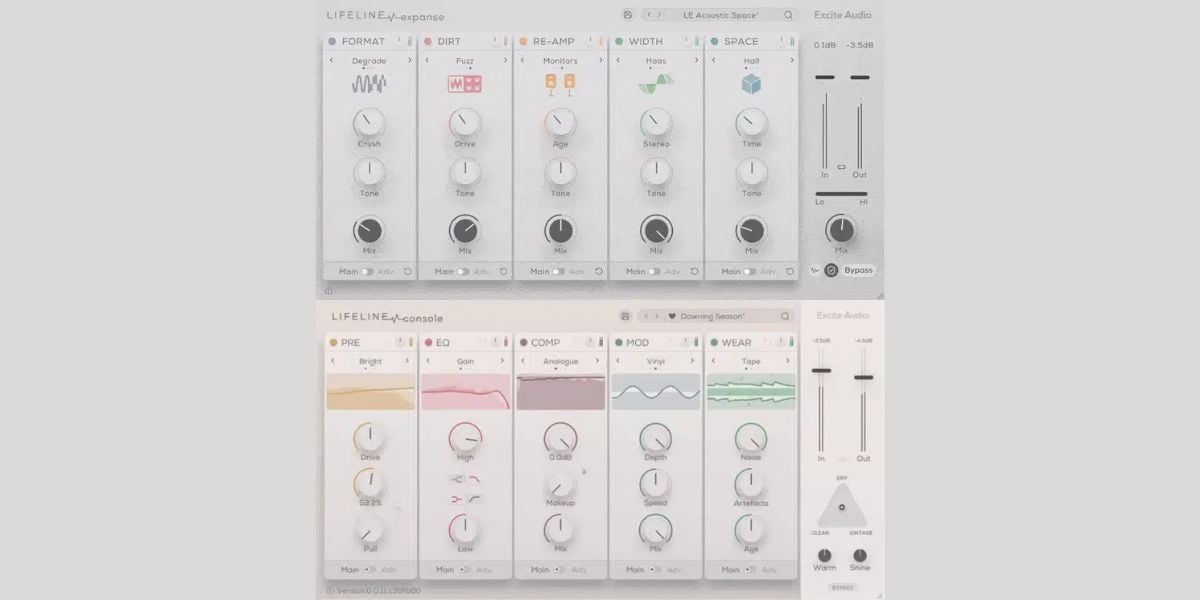The width and height of the screenshot is (1200, 600).
Task: Switch SPACE module from Main to Adv
Action: 751,271
